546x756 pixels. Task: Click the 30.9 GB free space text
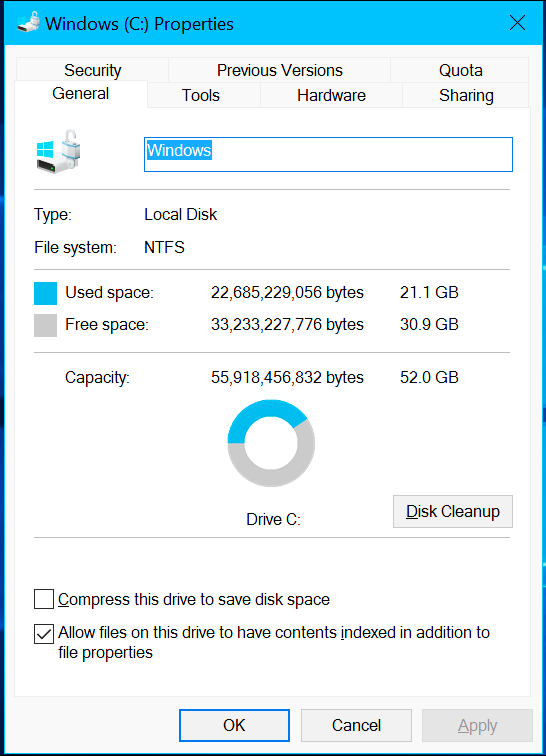tap(429, 324)
